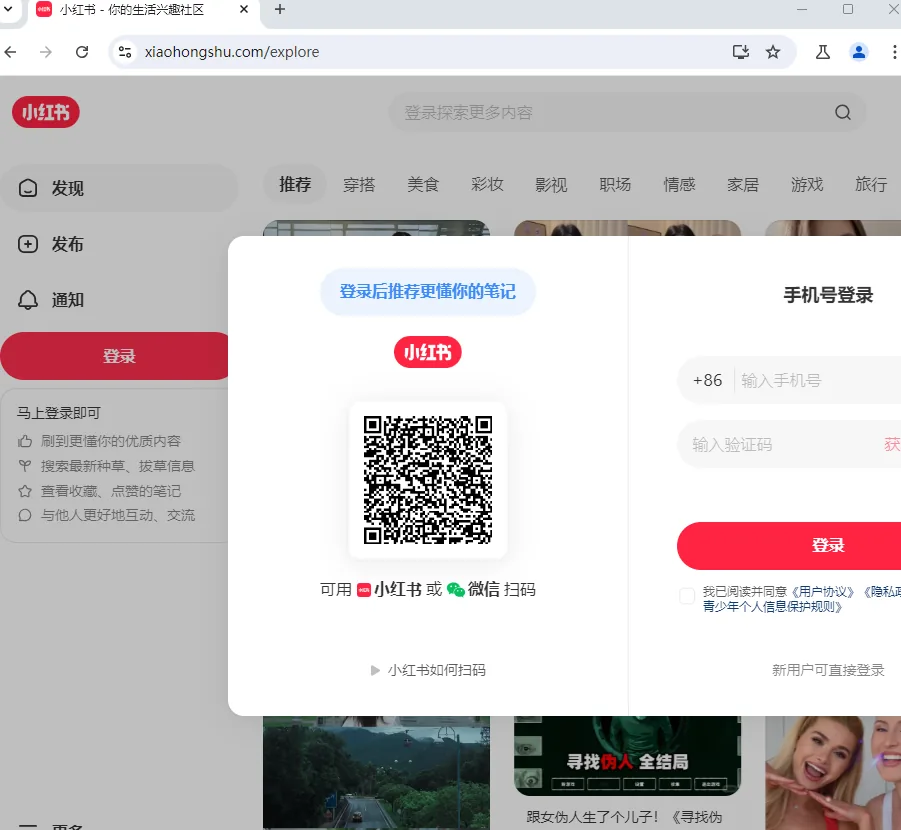Open 发现 in the sidebar
This screenshot has width=901, height=830.
click(x=119, y=188)
